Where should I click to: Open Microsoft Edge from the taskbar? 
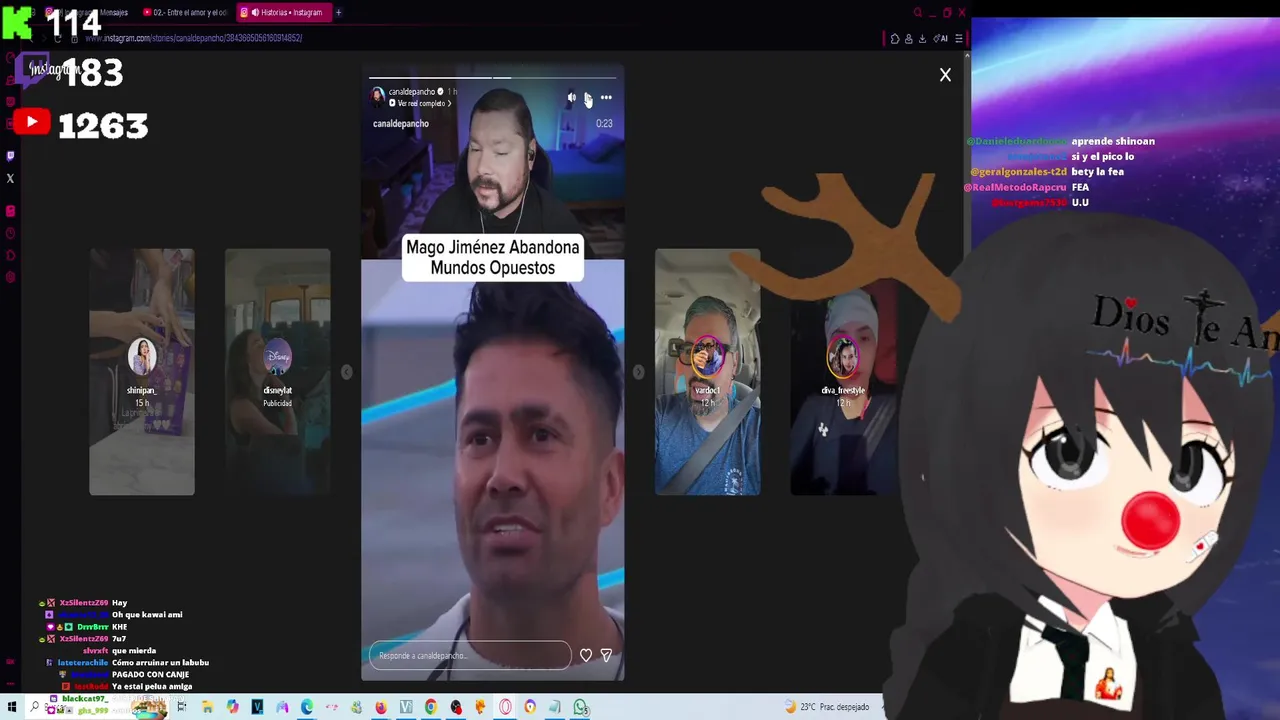[x=306, y=707]
